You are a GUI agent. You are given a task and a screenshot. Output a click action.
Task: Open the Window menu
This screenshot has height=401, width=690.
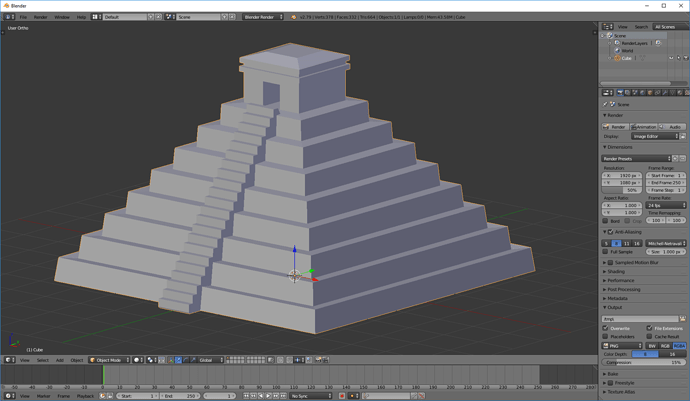pos(62,17)
